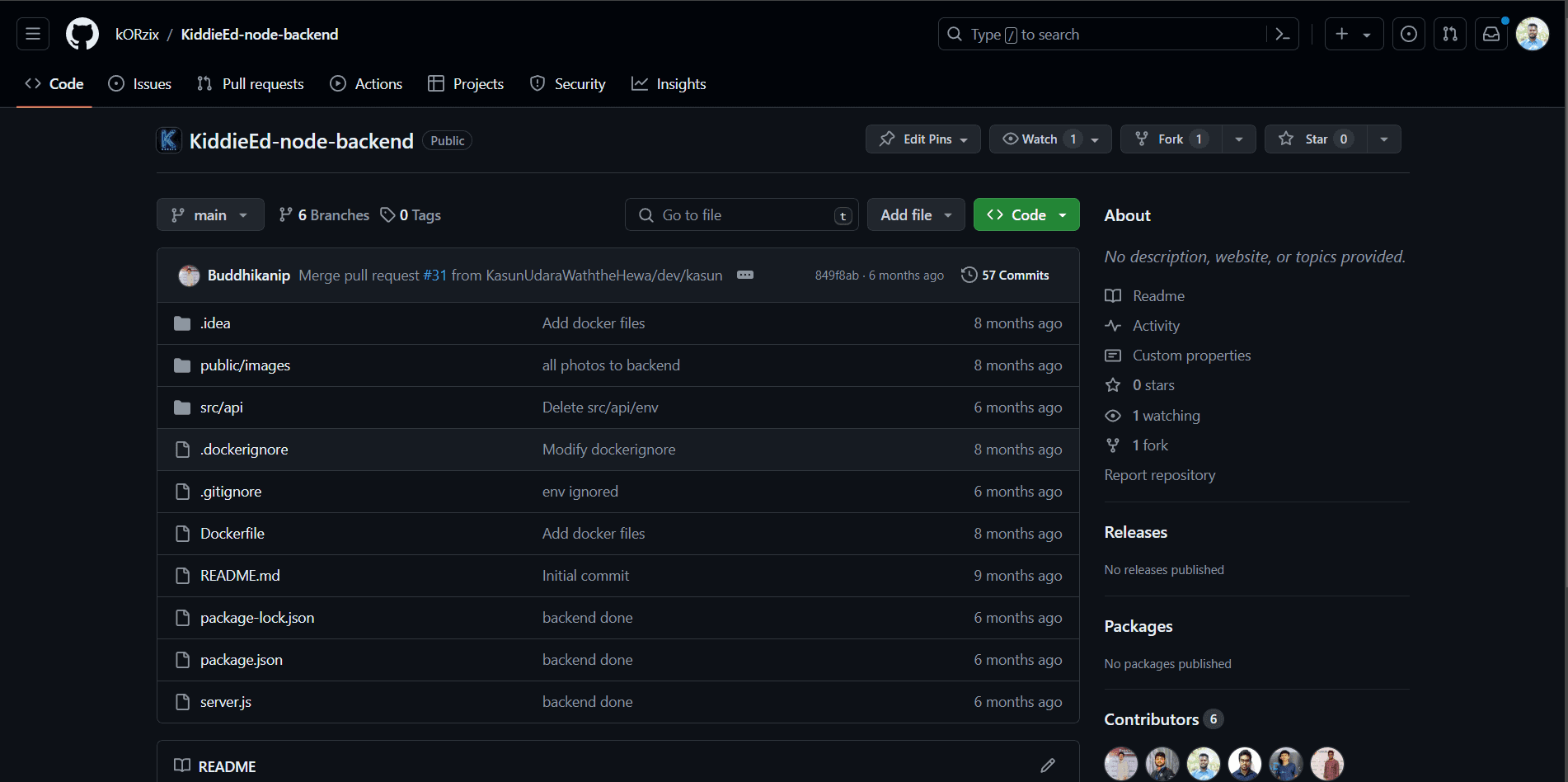Fork the repository
Screen dimensions: 1568x782
[x=1171, y=139]
